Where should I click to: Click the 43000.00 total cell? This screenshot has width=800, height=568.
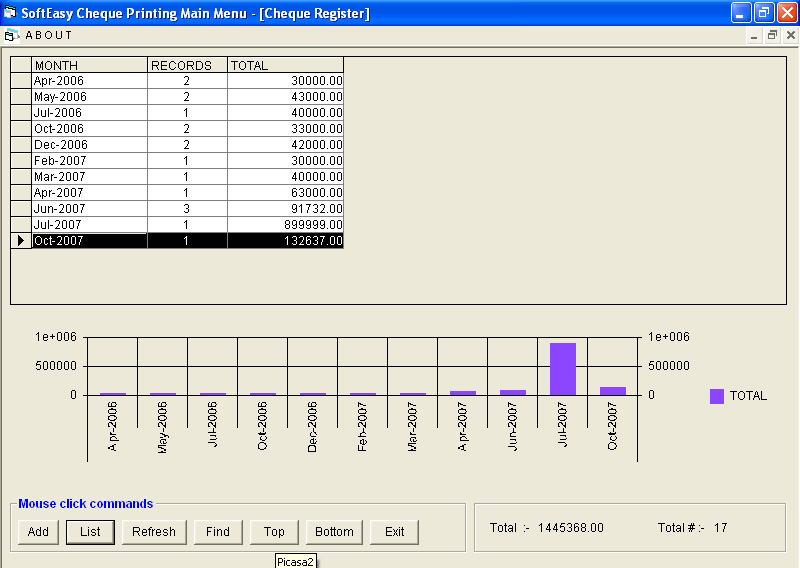coord(285,96)
